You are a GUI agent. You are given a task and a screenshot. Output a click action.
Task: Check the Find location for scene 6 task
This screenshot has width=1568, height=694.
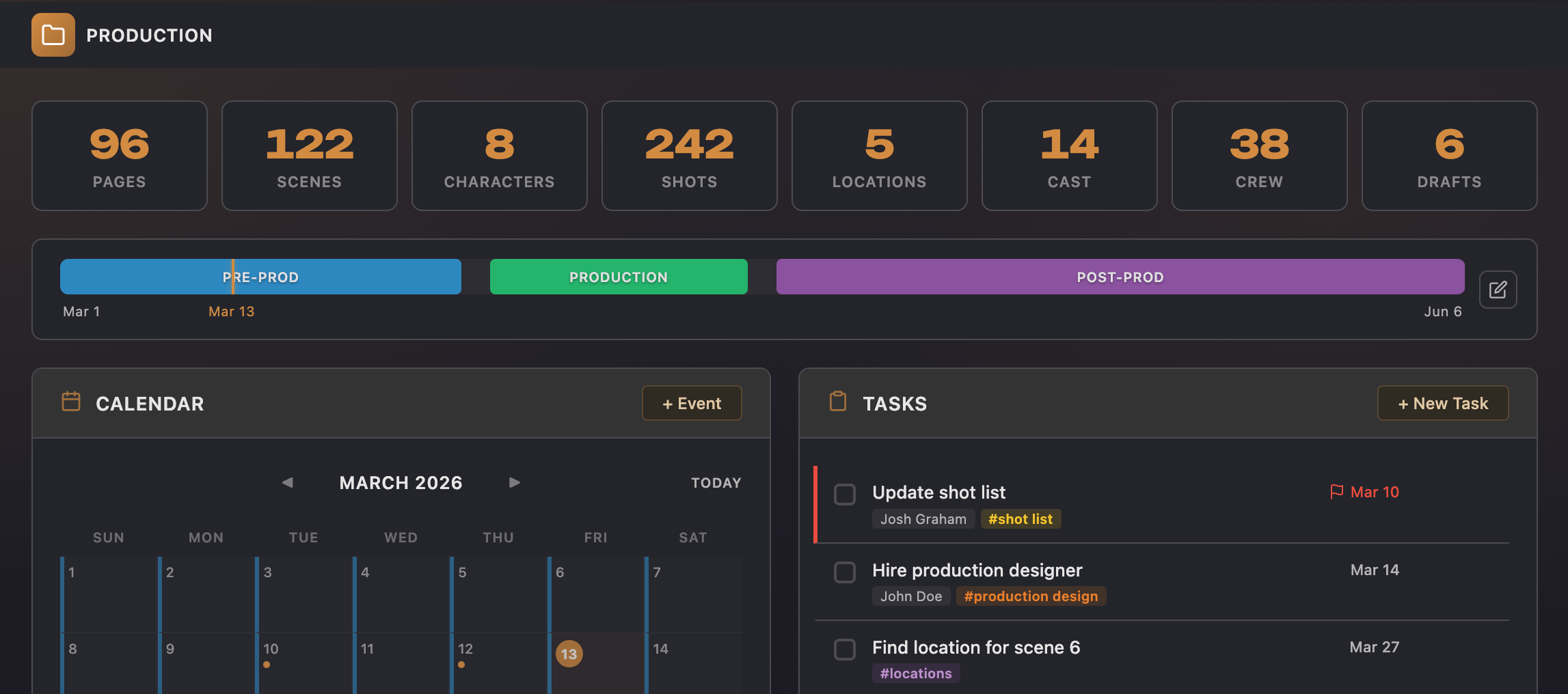(x=845, y=649)
